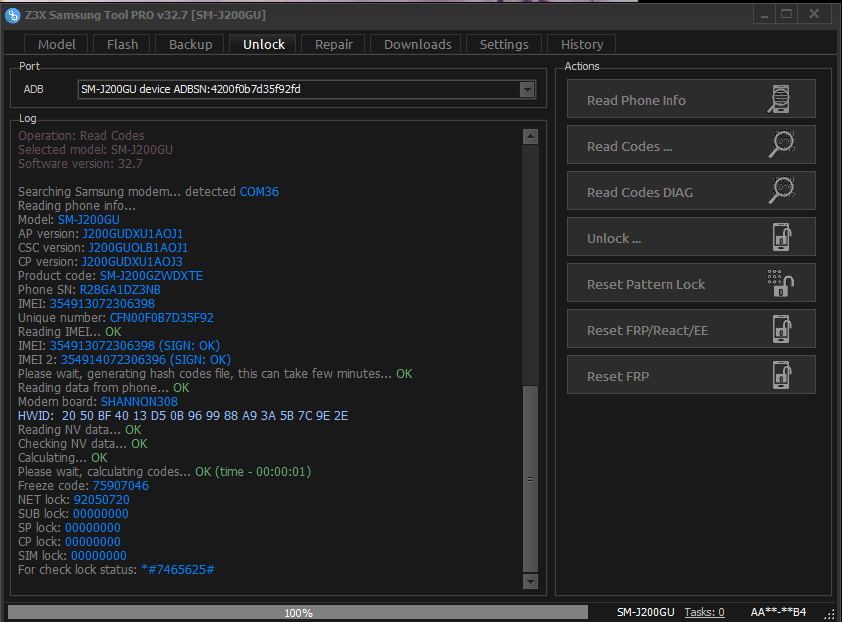The height and width of the screenshot is (622, 842).
Task: Click the Reset FRP button label
Action: click(618, 377)
